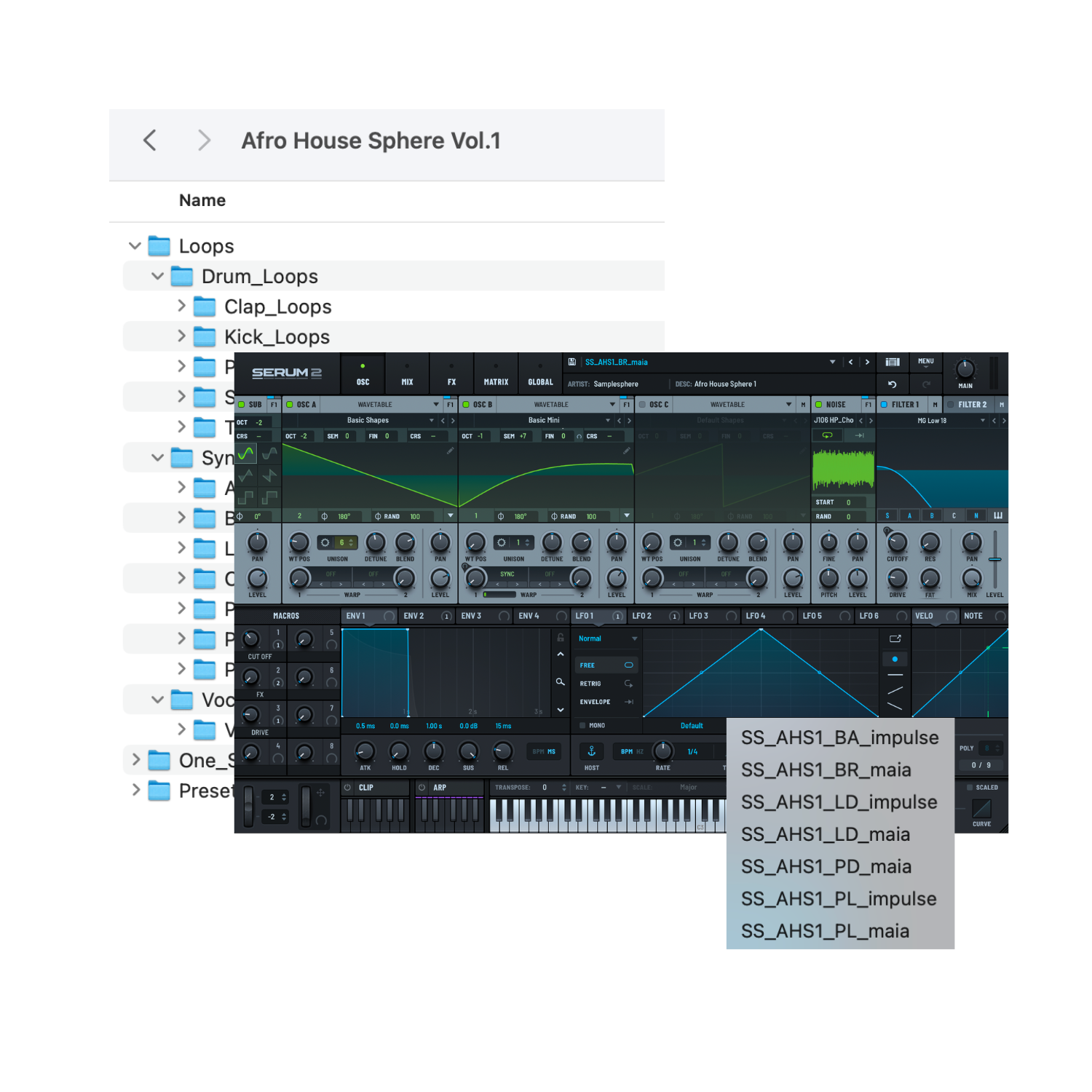
Task: Click the filter LEVEL slider
Action: [994, 559]
